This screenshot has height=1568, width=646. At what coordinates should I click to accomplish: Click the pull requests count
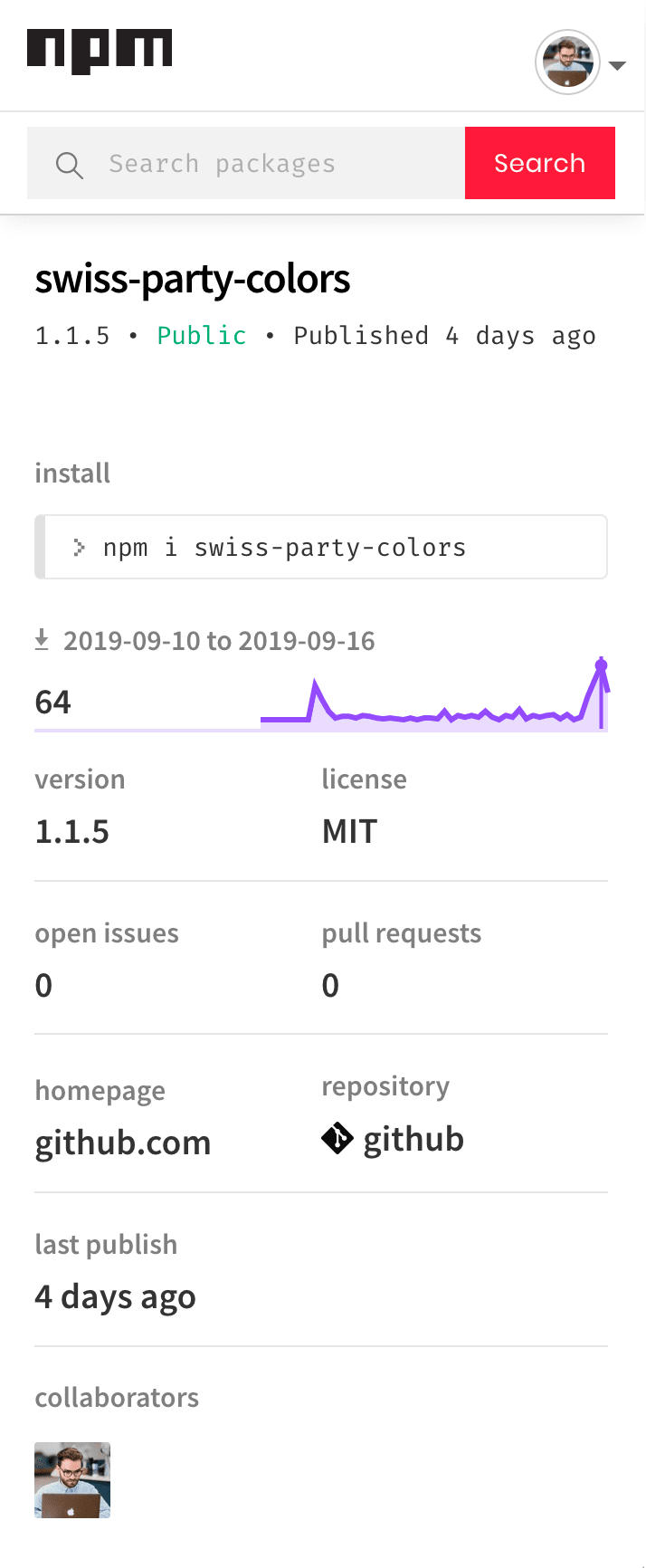coord(330,986)
